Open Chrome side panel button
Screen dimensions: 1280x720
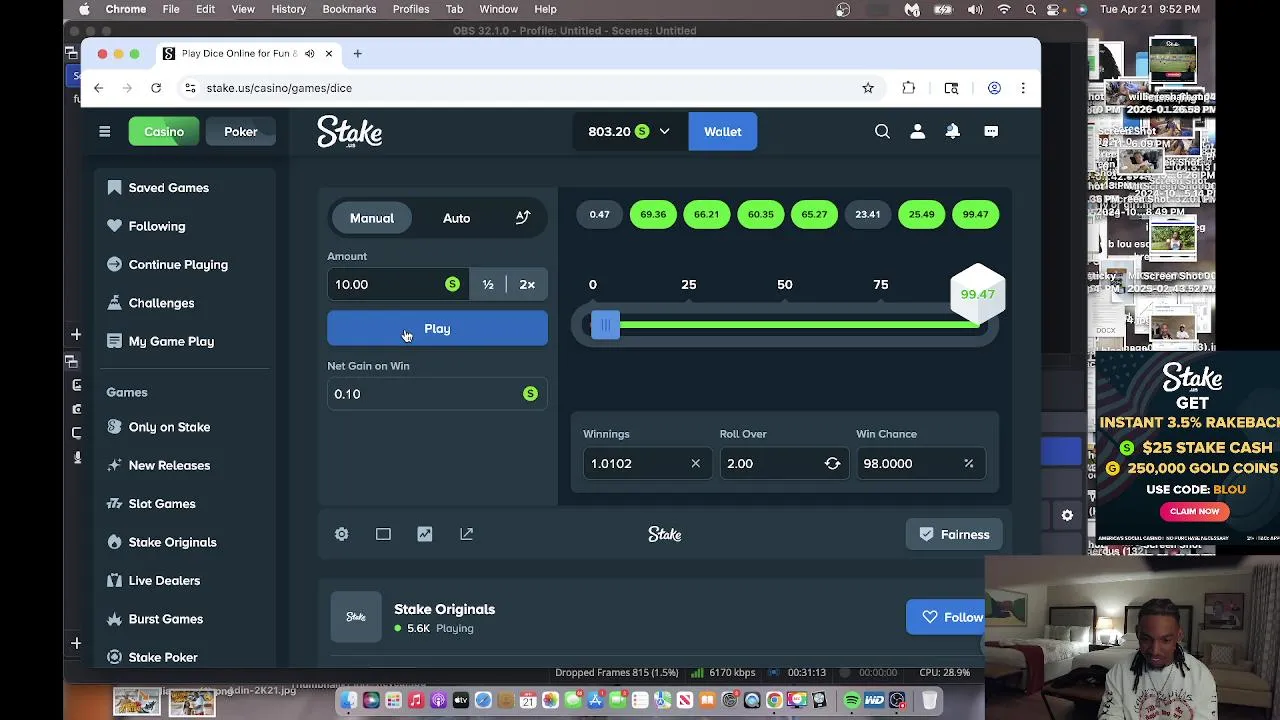[951, 88]
